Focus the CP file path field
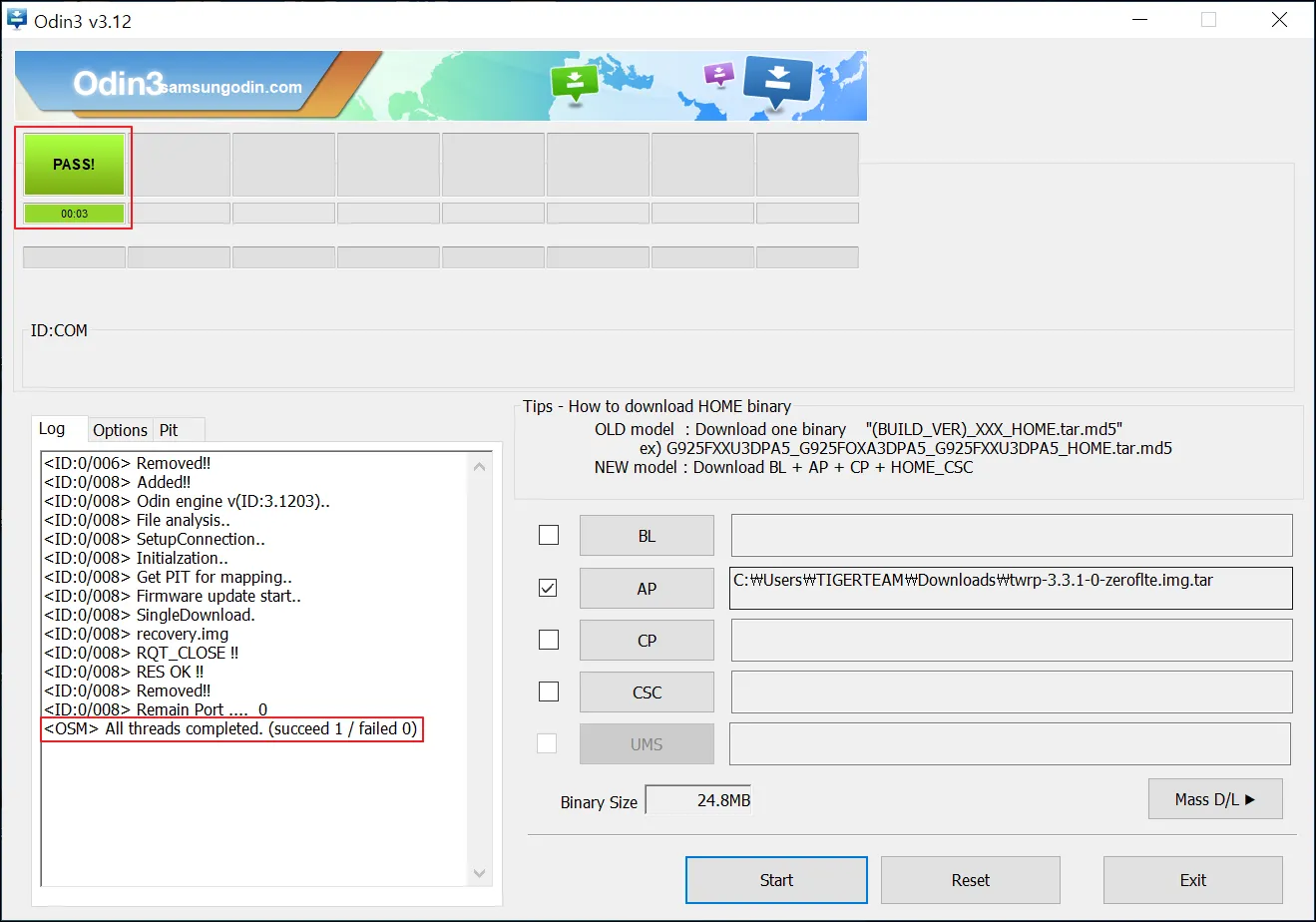 pos(1012,641)
